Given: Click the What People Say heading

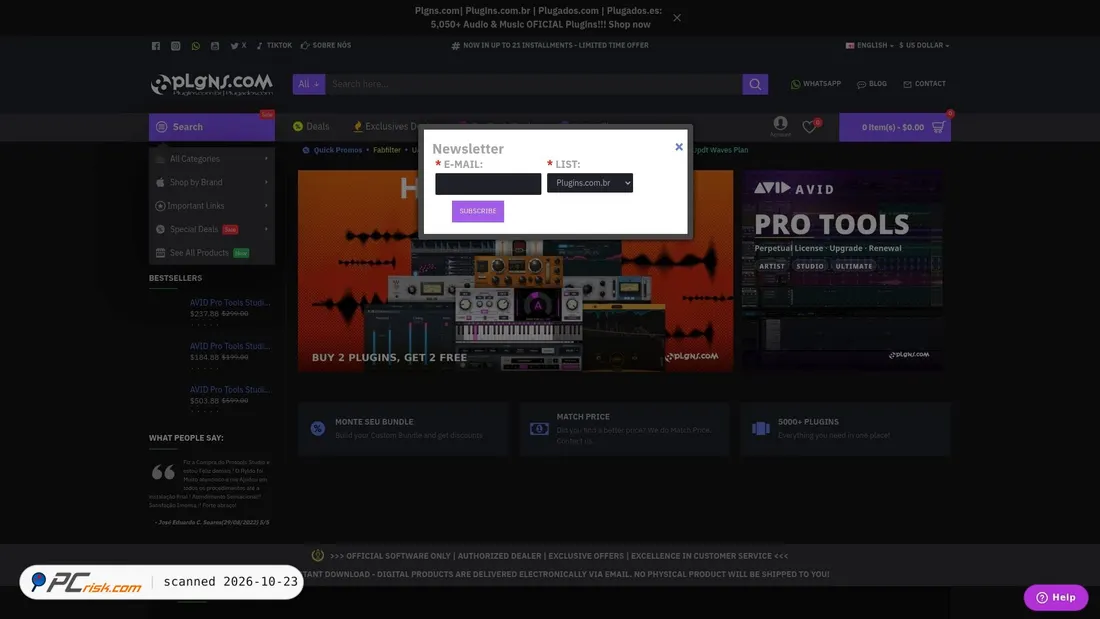Looking at the screenshot, I should pos(186,438).
